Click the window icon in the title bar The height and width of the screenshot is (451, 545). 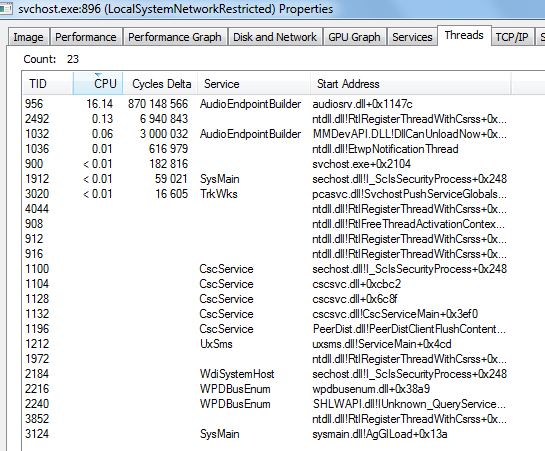point(6,9)
